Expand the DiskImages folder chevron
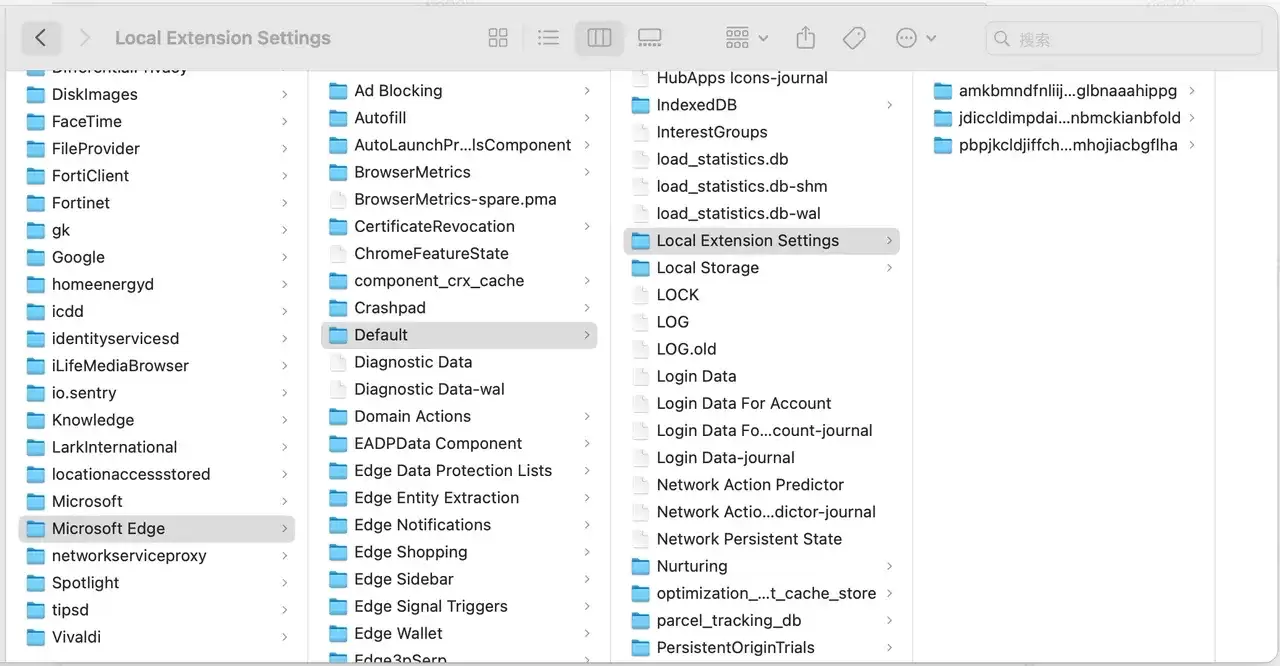1280x666 pixels. (285, 95)
